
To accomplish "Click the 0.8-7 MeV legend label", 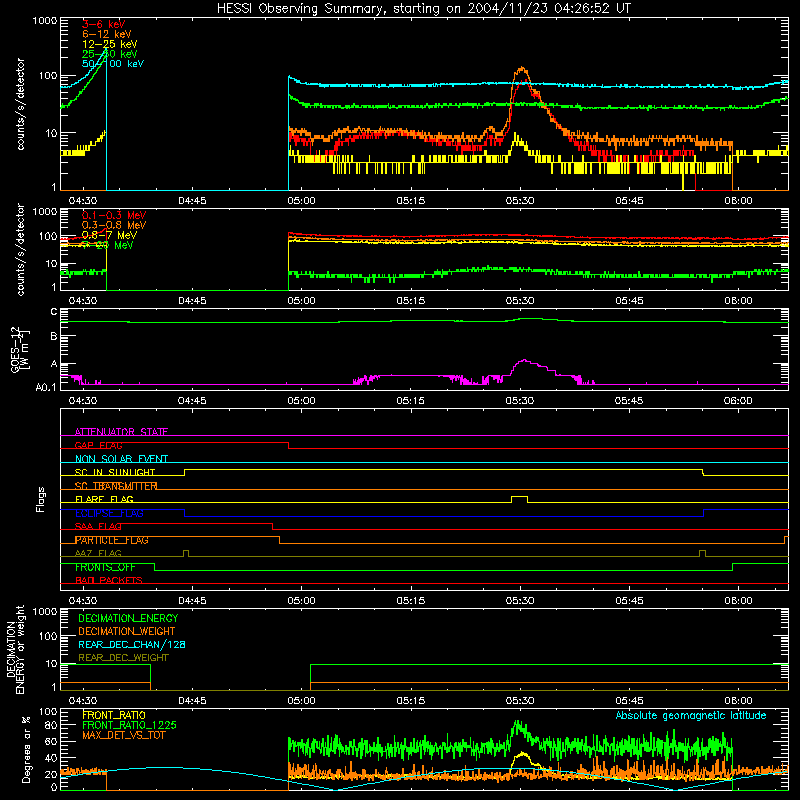I will pos(109,235).
